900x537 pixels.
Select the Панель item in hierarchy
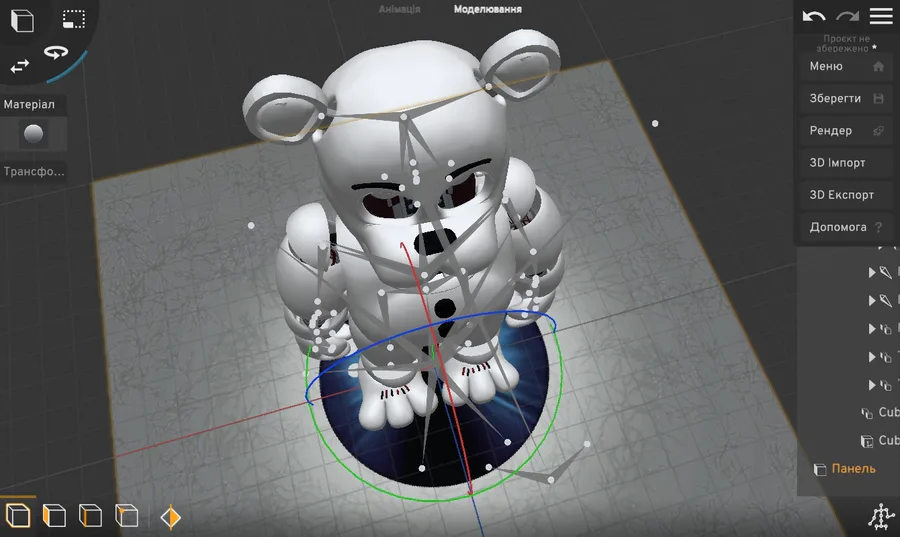point(854,469)
